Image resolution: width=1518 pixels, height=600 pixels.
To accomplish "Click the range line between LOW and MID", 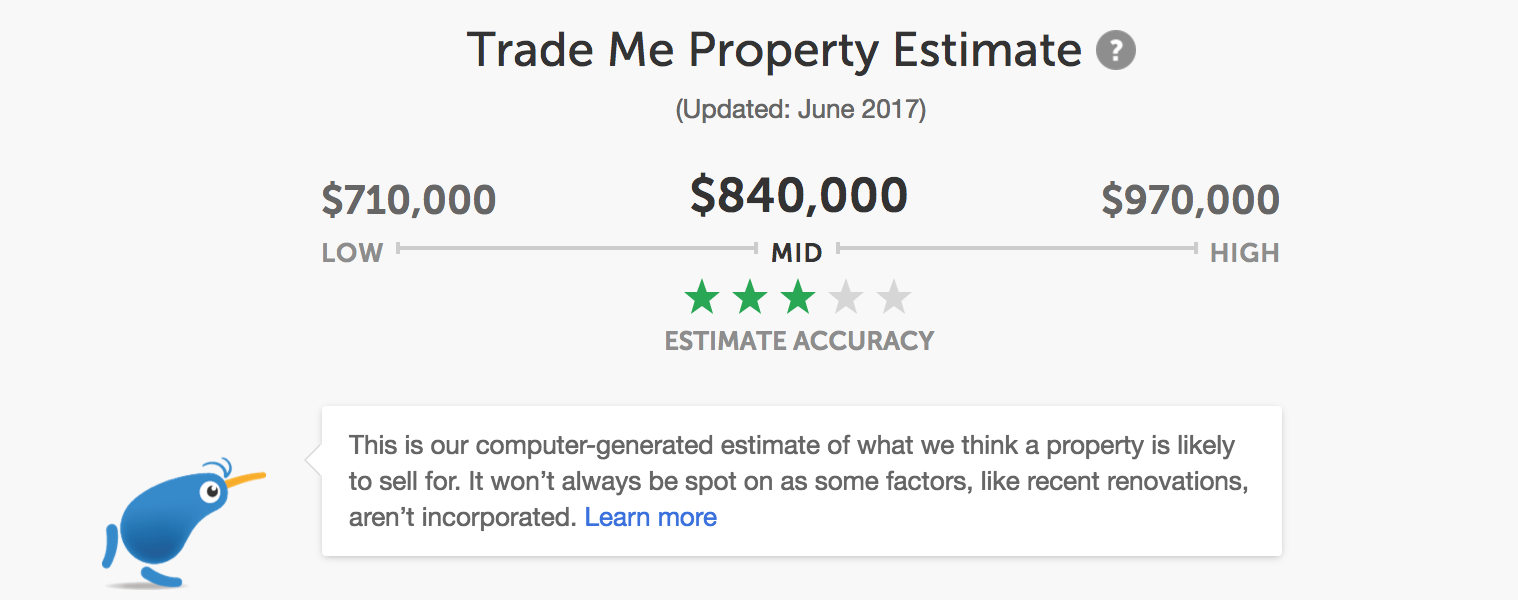I will pyautogui.click(x=577, y=248).
